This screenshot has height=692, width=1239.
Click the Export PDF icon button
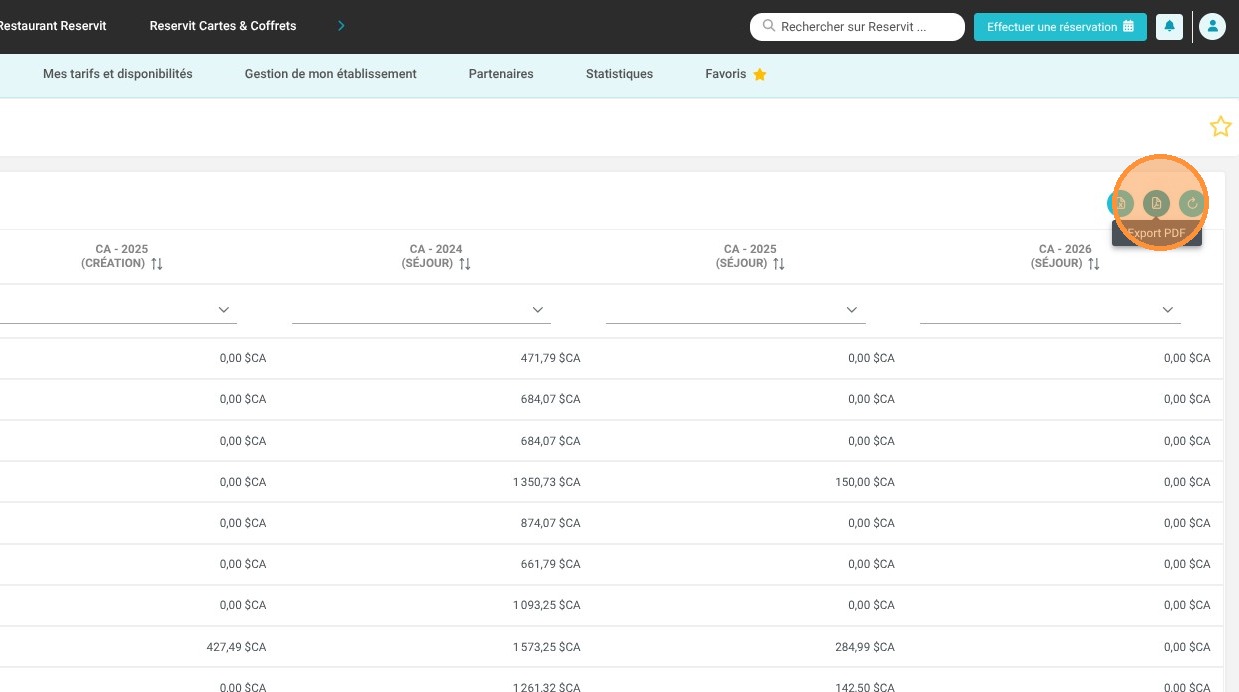pos(1156,204)
